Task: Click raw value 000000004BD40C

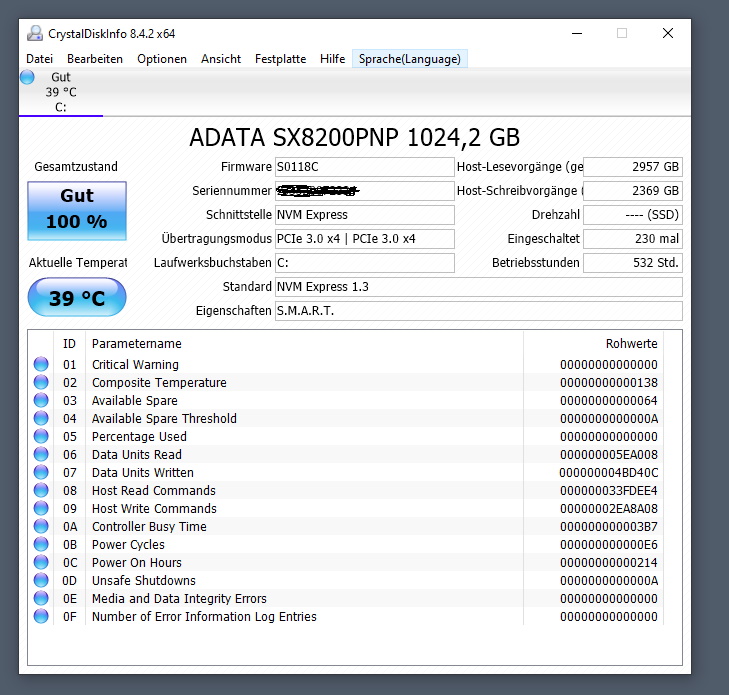Action: (x=609, y=473)
